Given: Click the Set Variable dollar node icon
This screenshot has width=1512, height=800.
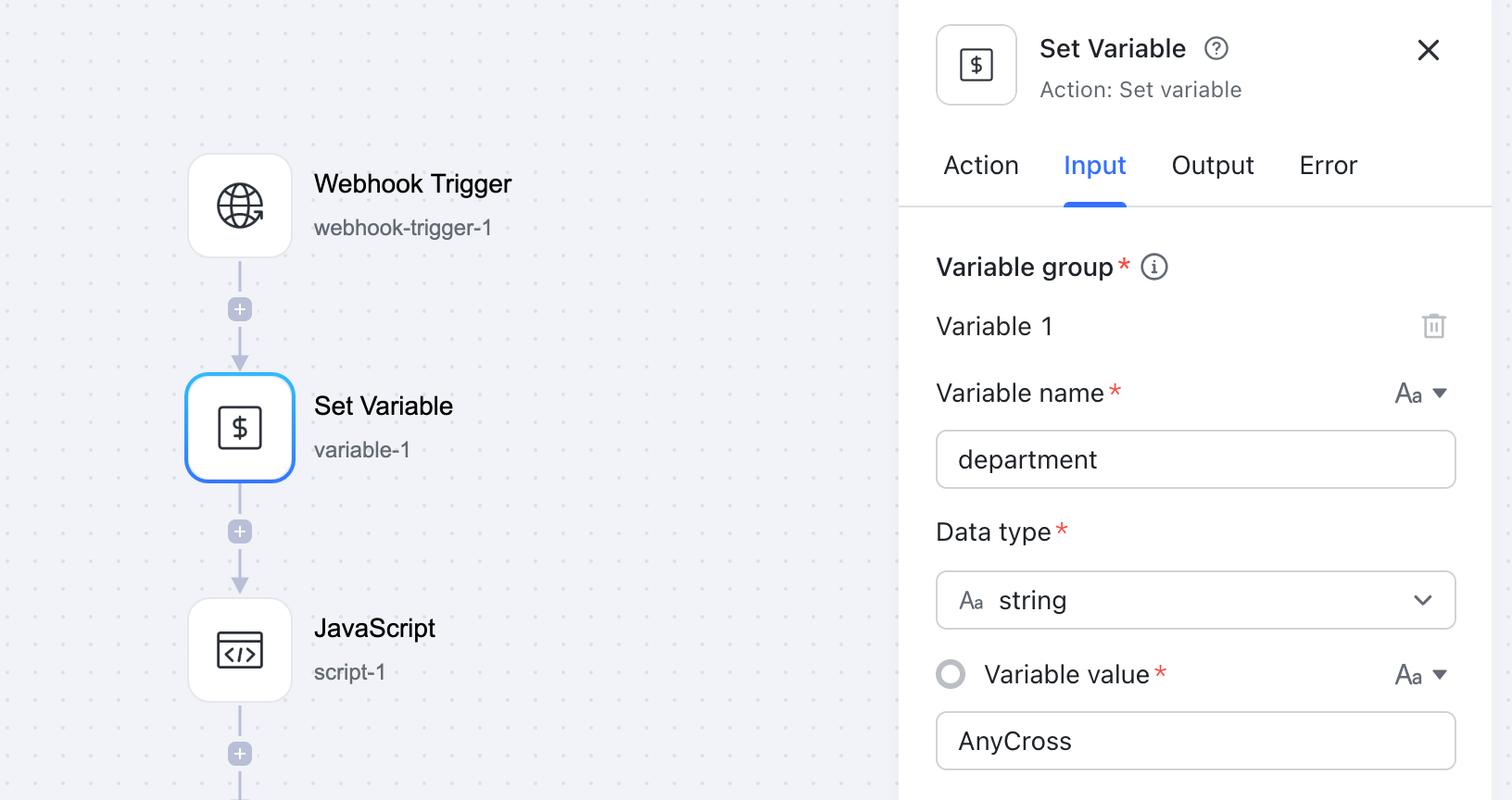Looking at the screenshot, I should click(x=240, y=428).
